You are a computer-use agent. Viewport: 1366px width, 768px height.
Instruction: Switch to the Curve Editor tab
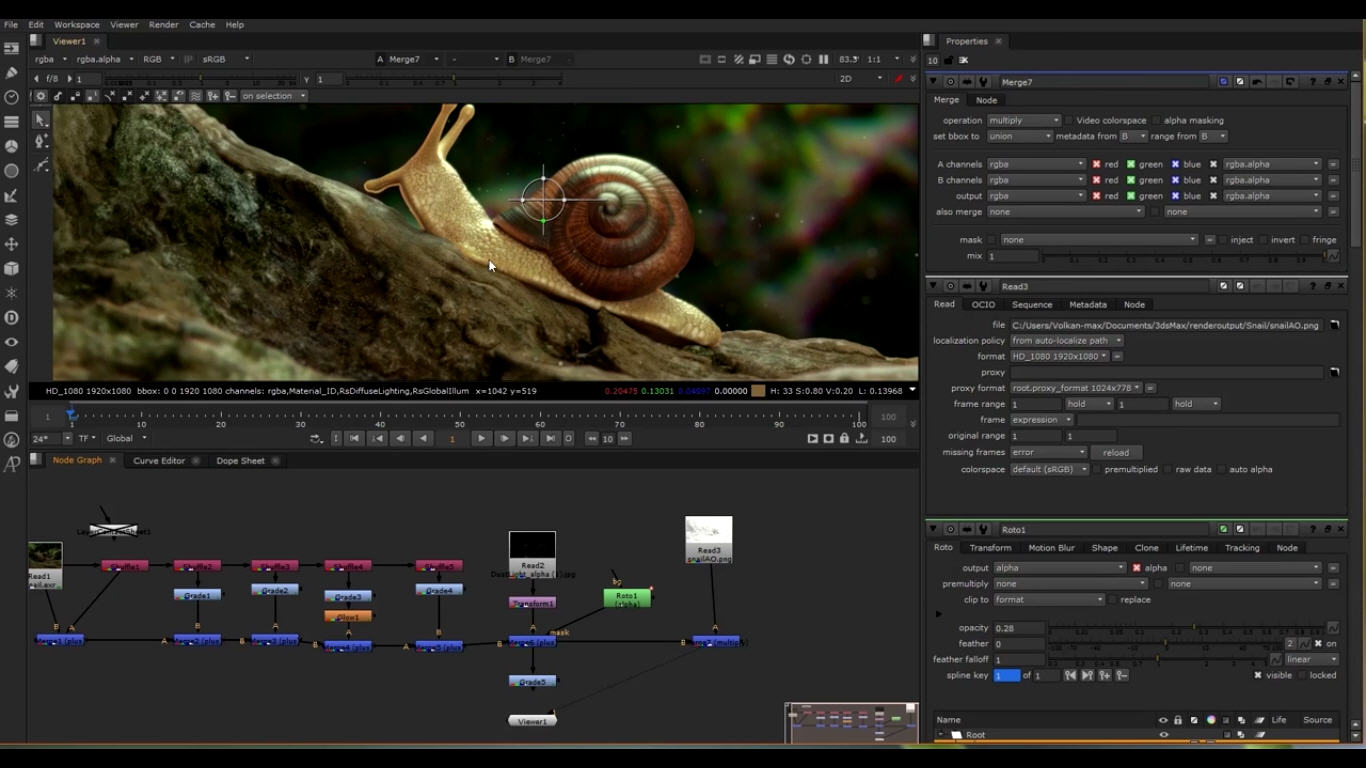click(x=159, y=461)
